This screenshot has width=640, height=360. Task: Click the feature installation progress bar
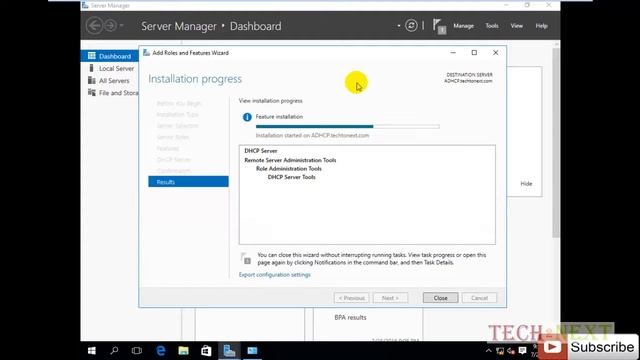tap(347, 127)
